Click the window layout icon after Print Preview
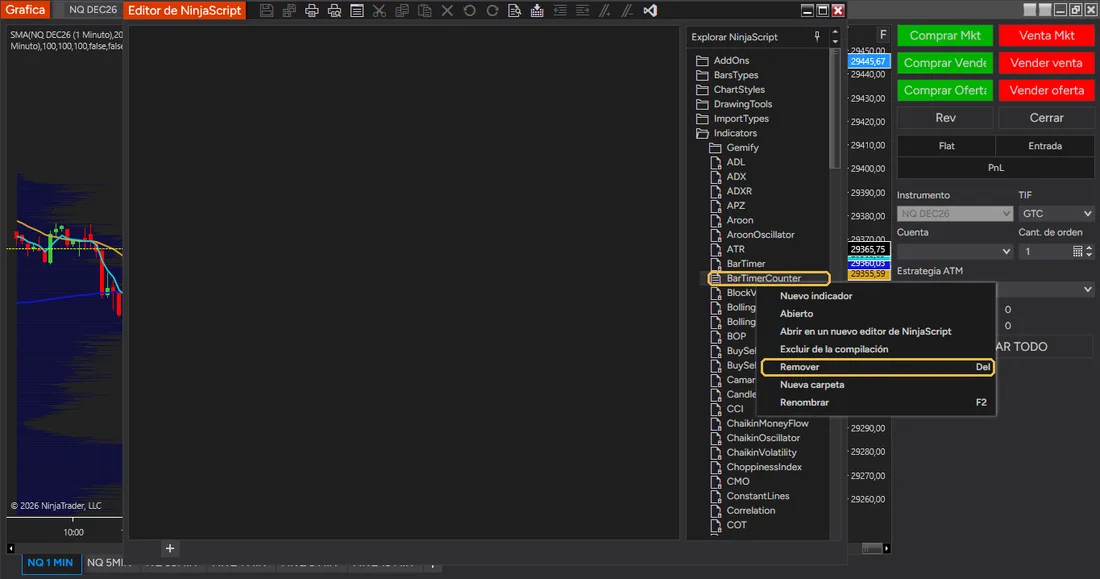 click(x=356, y=11)
